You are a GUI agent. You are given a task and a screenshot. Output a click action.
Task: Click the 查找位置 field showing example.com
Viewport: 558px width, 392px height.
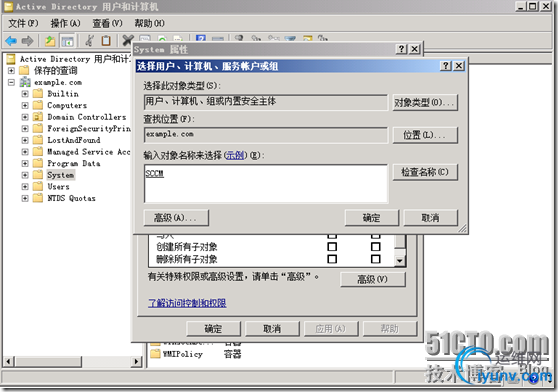pyautogui.click(x=266, y=135)
